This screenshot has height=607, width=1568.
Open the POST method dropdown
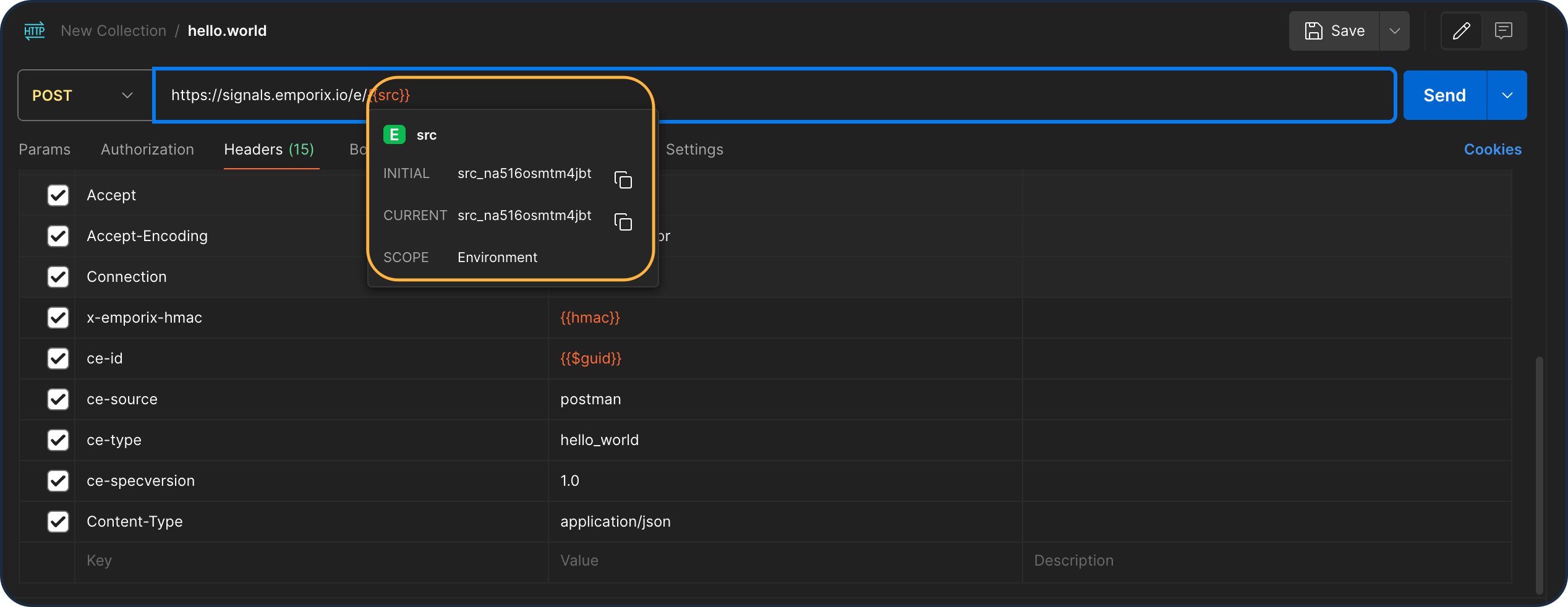(x=84, y=95)
